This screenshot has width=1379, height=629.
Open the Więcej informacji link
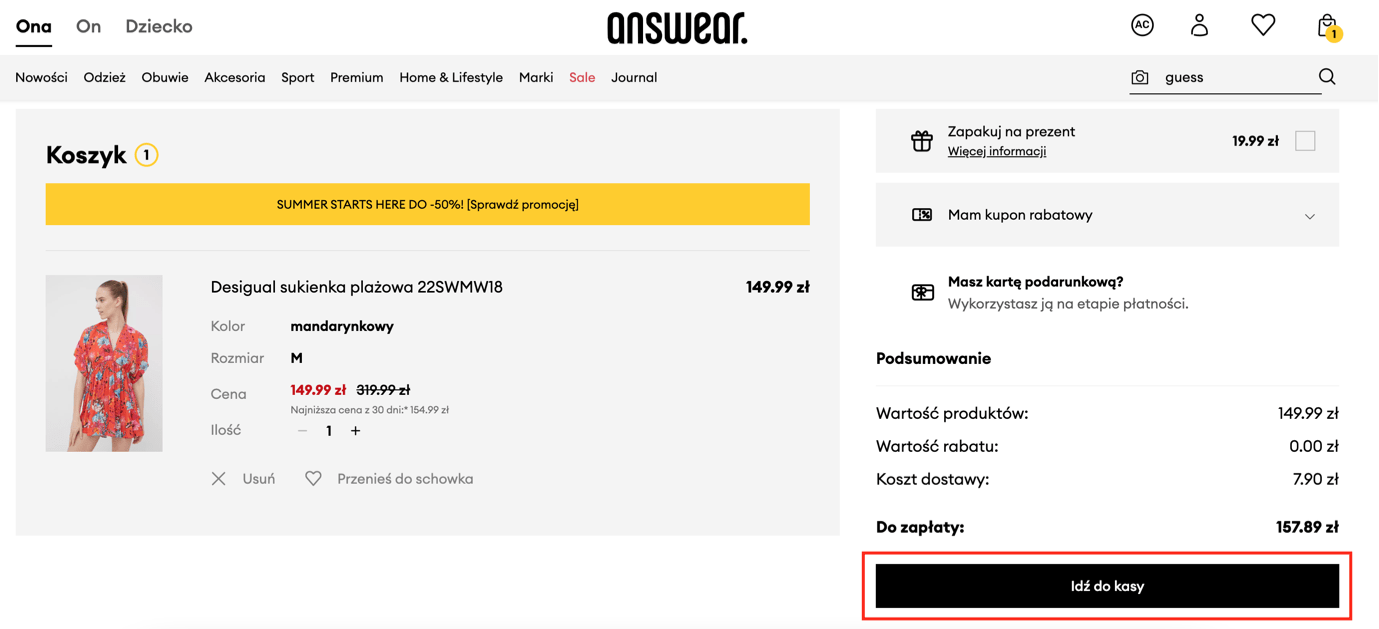(997, 151)
